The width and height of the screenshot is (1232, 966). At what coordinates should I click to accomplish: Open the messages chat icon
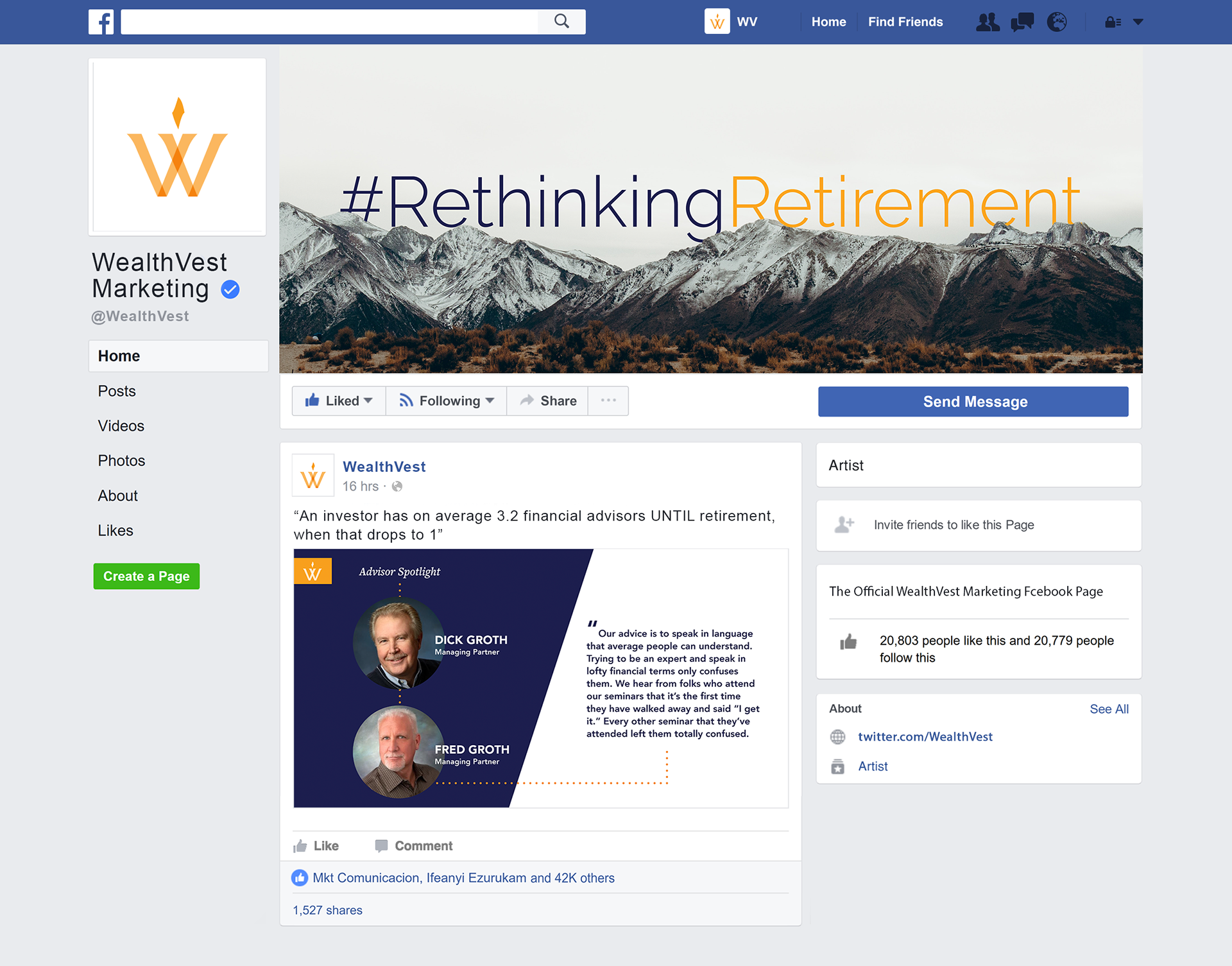1022,22
